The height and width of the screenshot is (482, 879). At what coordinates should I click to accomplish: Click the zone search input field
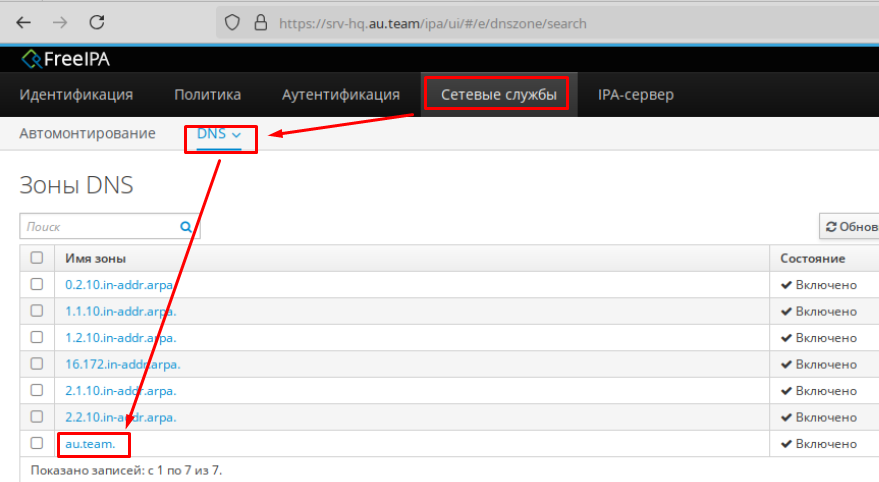tap(98, 227)
